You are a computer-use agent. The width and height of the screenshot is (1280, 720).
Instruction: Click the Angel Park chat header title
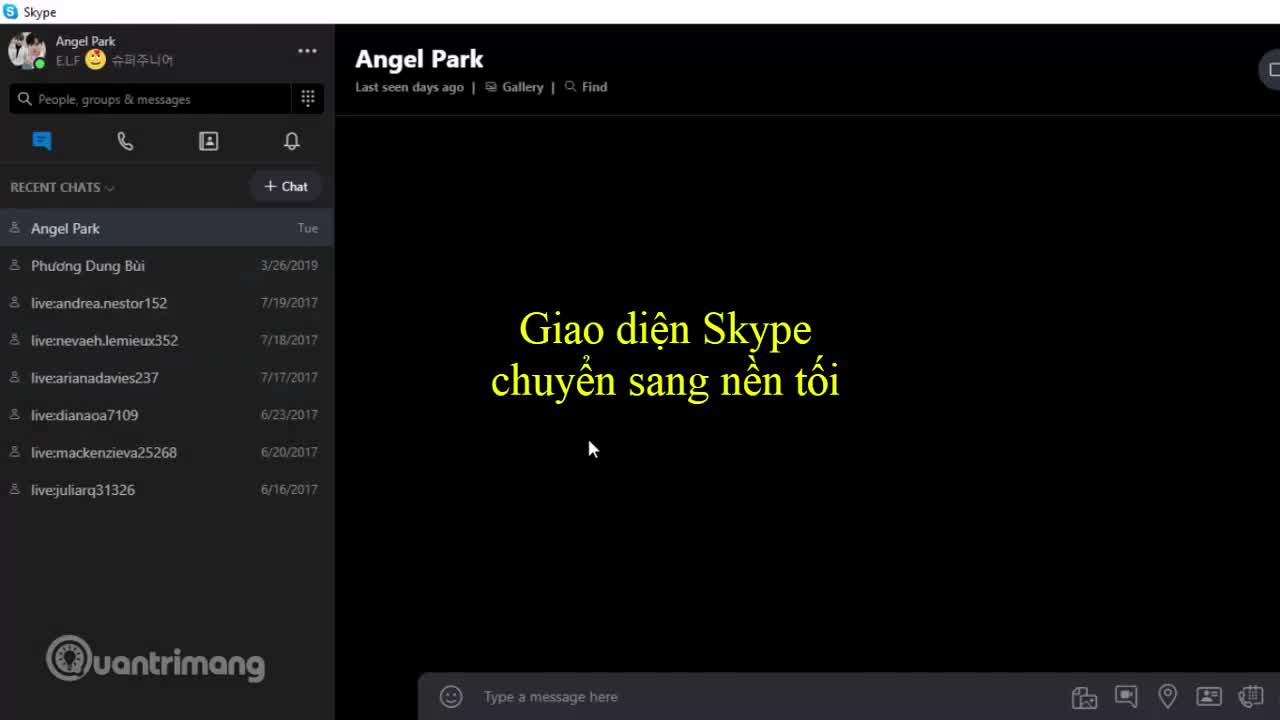tap(419, 59)
